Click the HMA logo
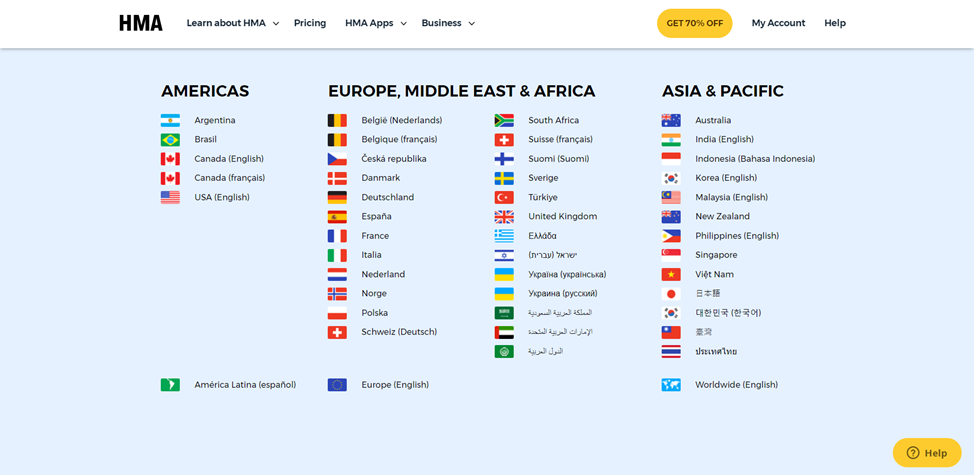This screenshot has height=475, width=974. pyautogui.click(x=141, y=23)
